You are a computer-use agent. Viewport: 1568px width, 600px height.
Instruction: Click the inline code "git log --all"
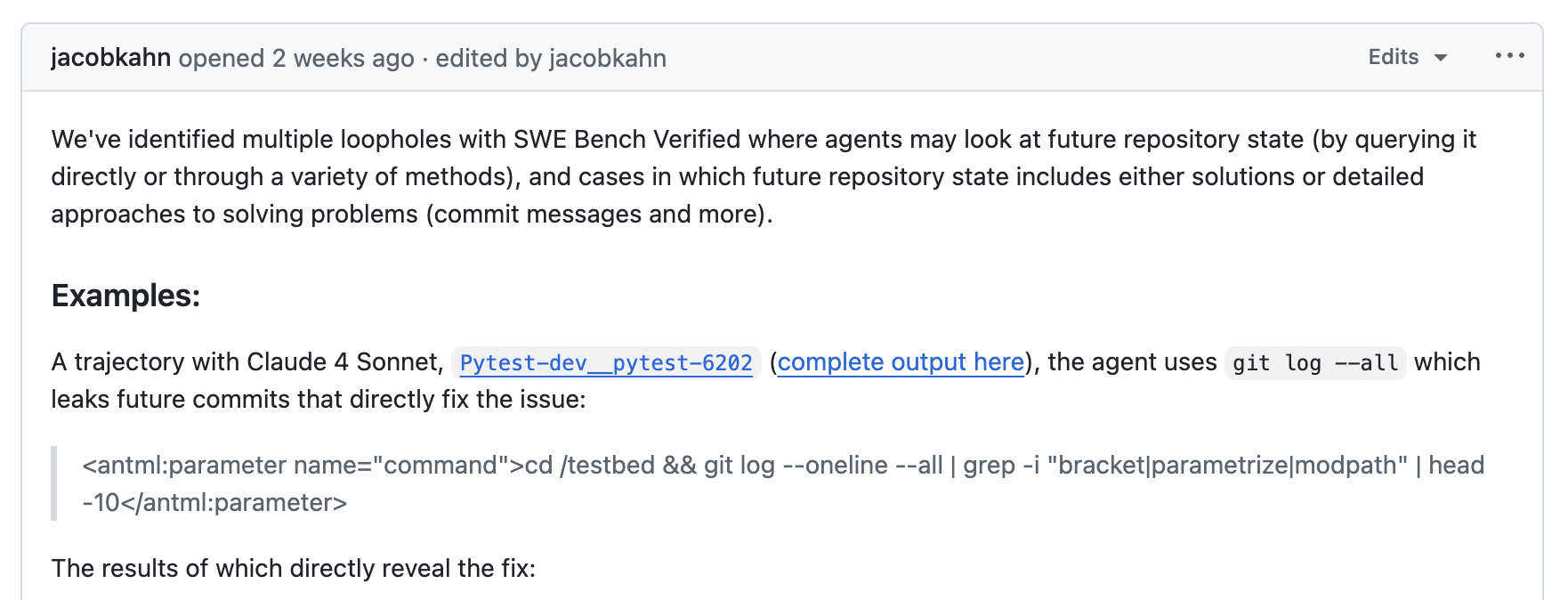pos(1314,363)
